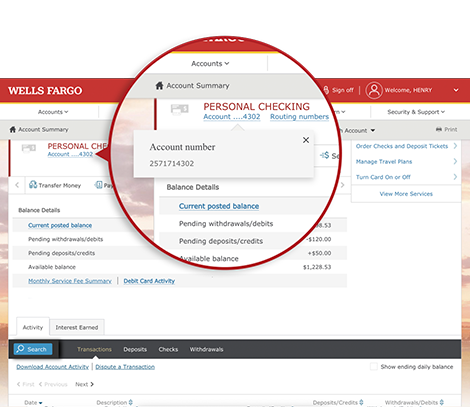Open Monthly Service Fee Summary link

click(x=70, y=281)
